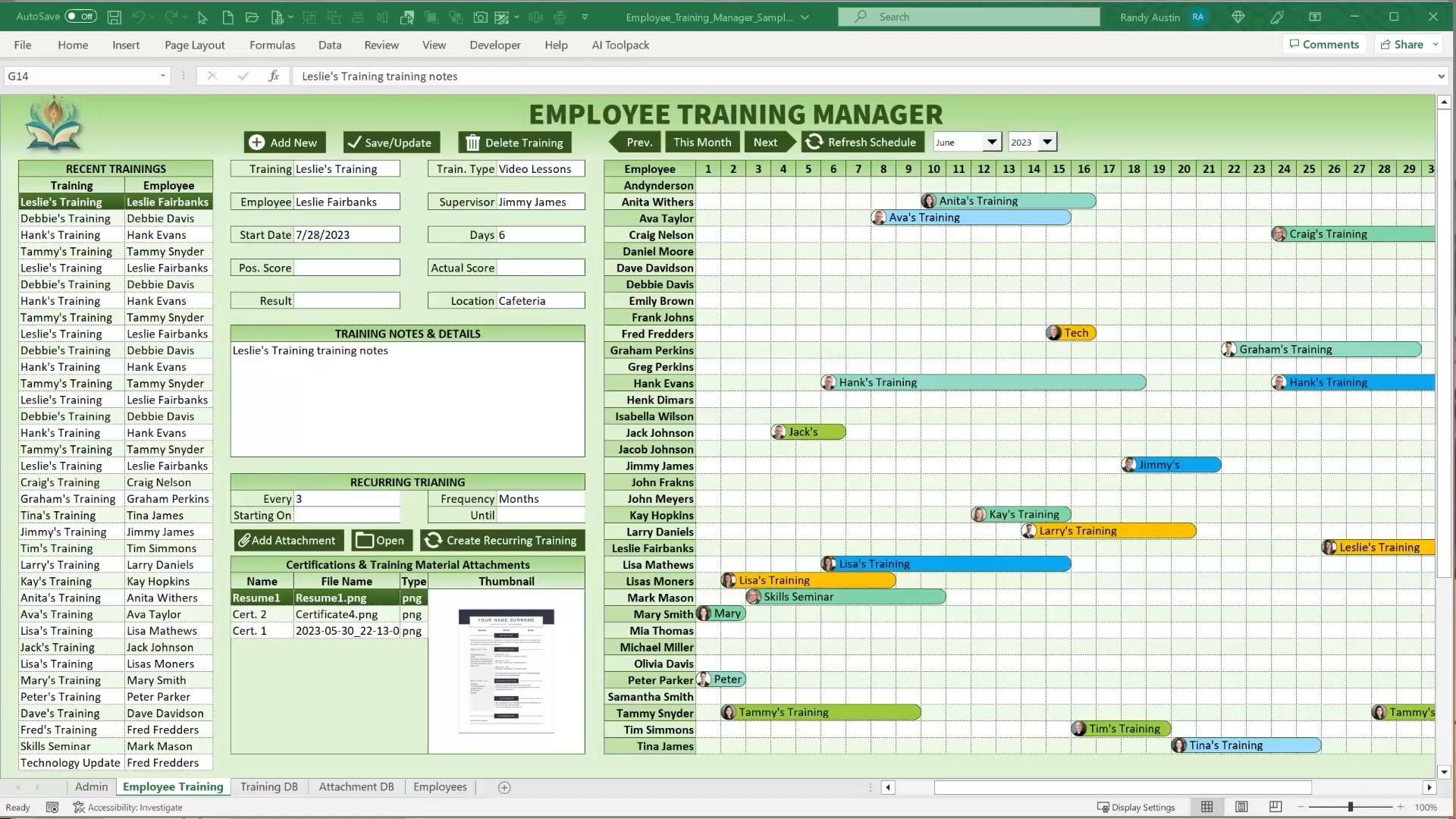Open the Microsoft diamond premium icon
Screen dimensions: 1456x819
1238,17
